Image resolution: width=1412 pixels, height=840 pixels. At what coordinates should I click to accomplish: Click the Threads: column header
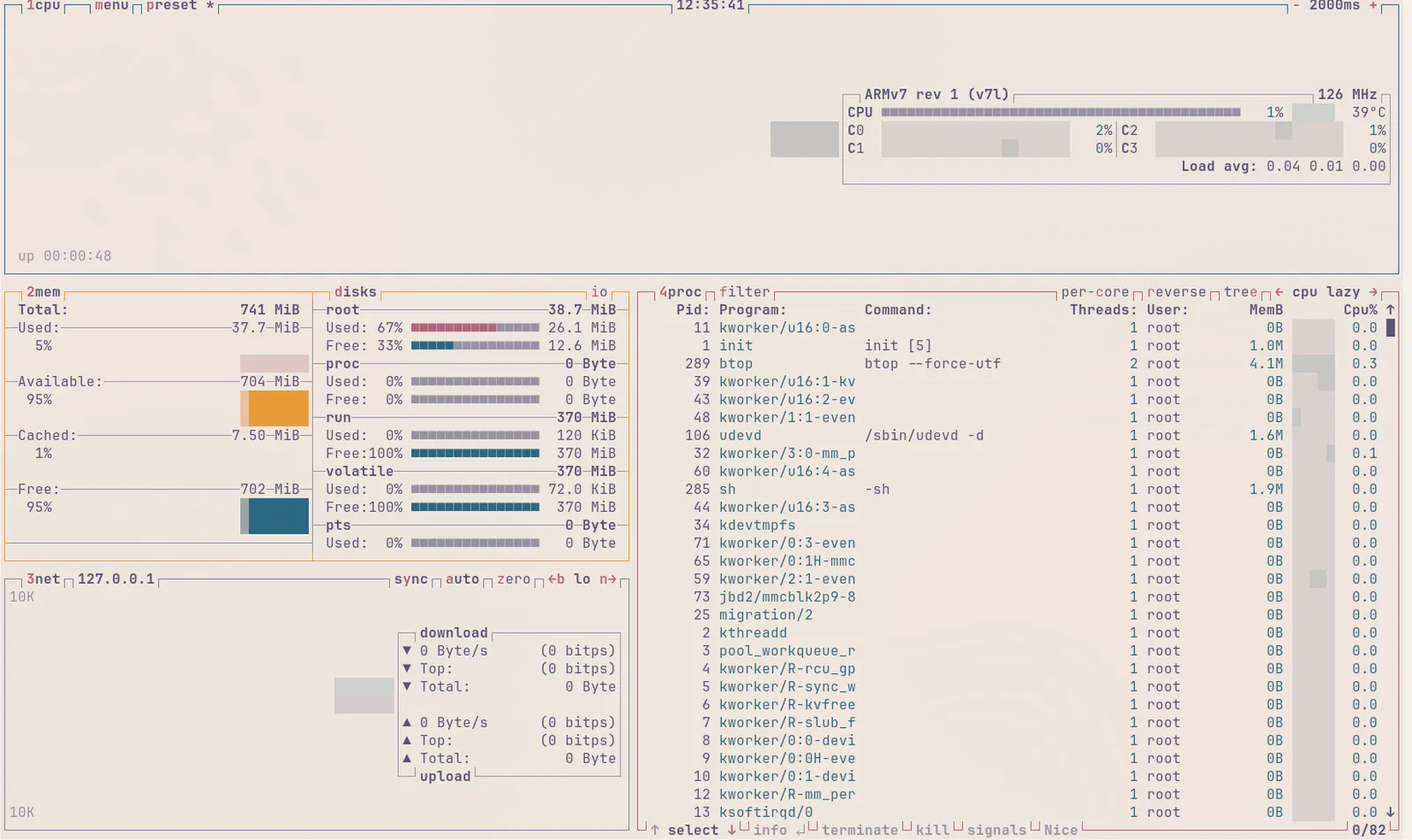click(x=1103, y=310)
